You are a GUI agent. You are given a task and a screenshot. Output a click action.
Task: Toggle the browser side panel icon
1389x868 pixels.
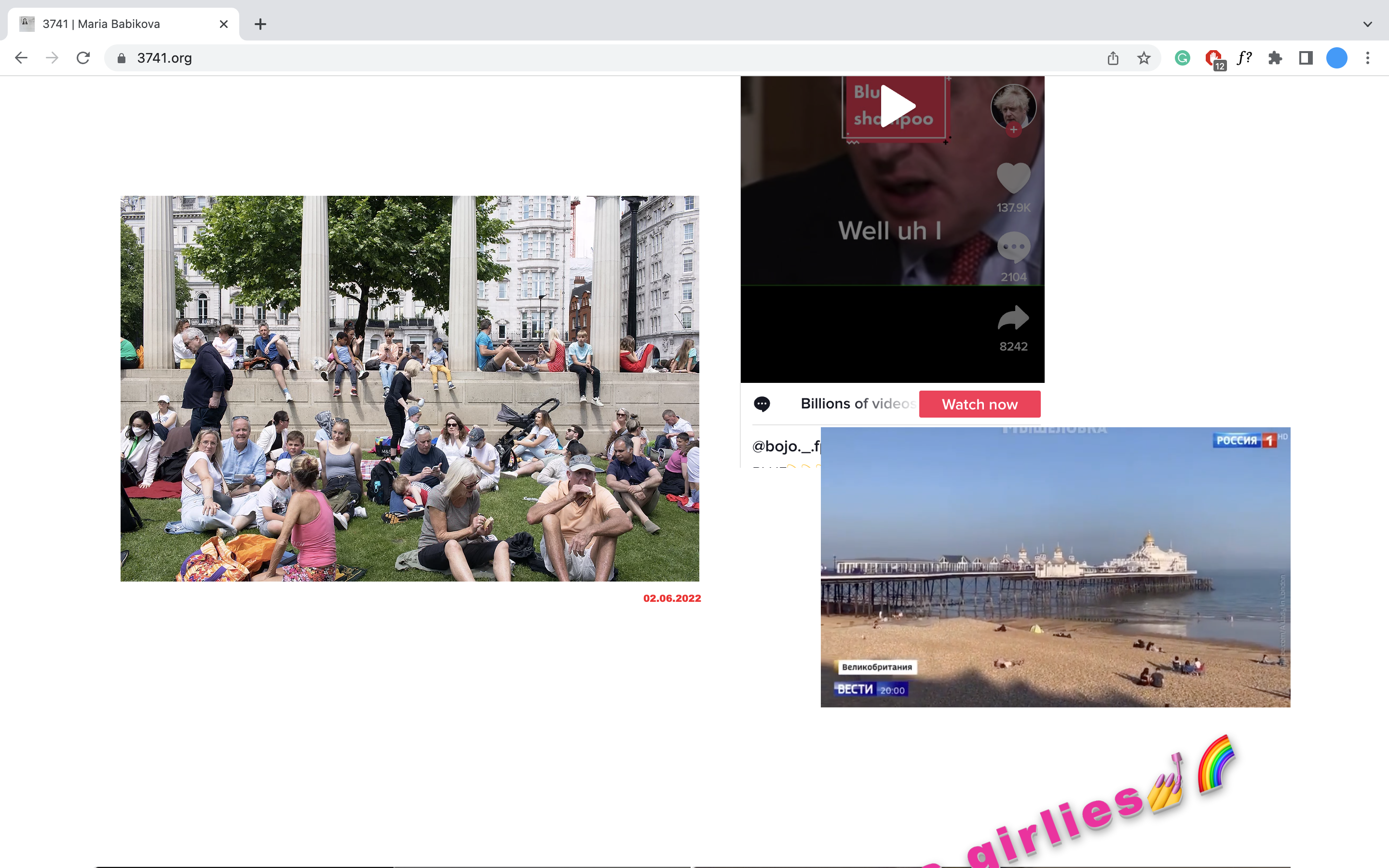coord(1306,58)
